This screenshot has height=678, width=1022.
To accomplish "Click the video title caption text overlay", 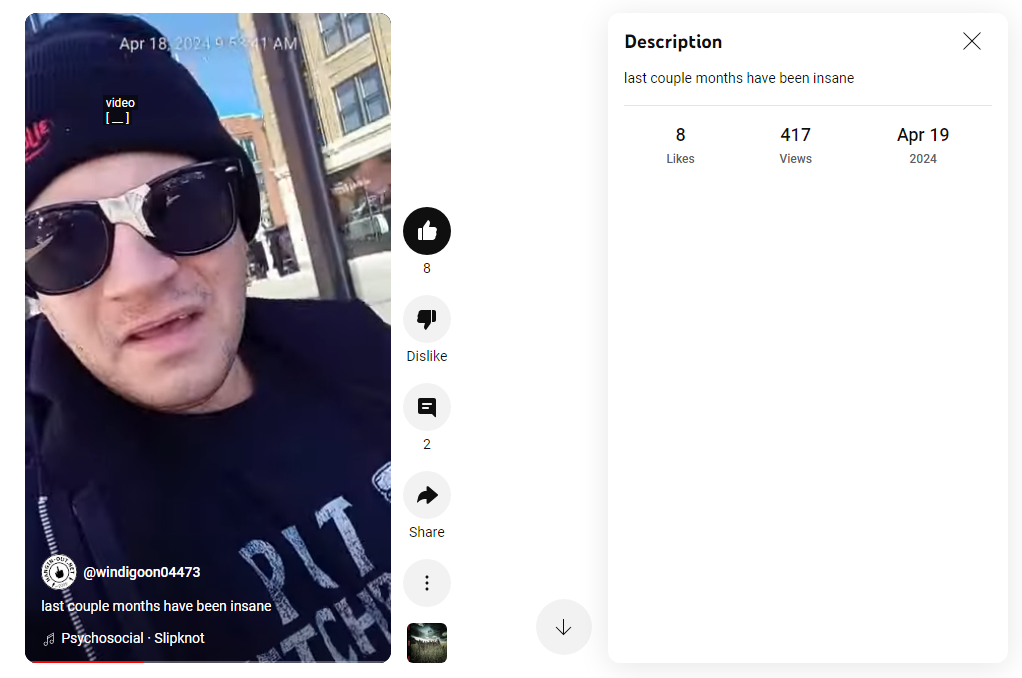I will click(x=156, y=606).
